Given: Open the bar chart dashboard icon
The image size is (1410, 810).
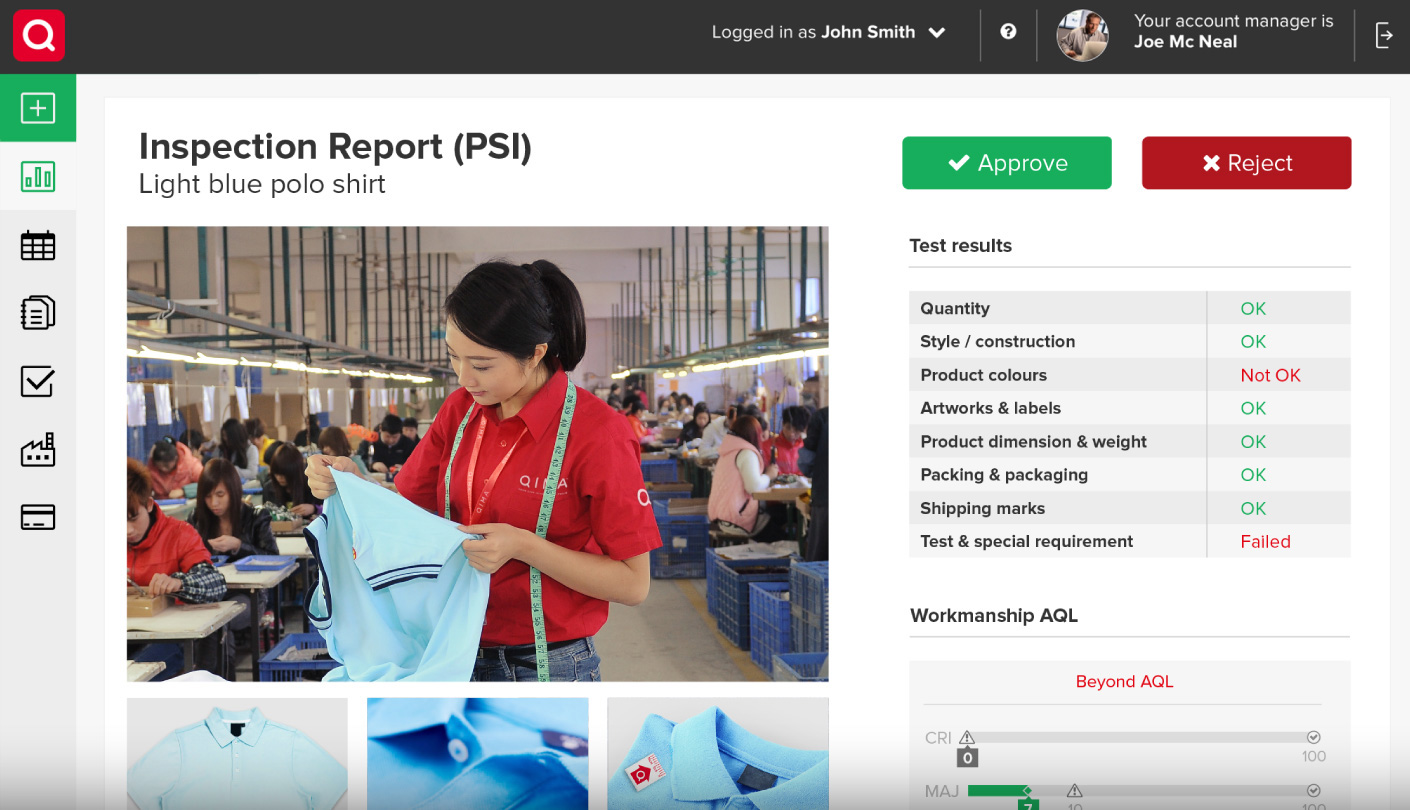Looking at the screenshot, I should (38, 177).
